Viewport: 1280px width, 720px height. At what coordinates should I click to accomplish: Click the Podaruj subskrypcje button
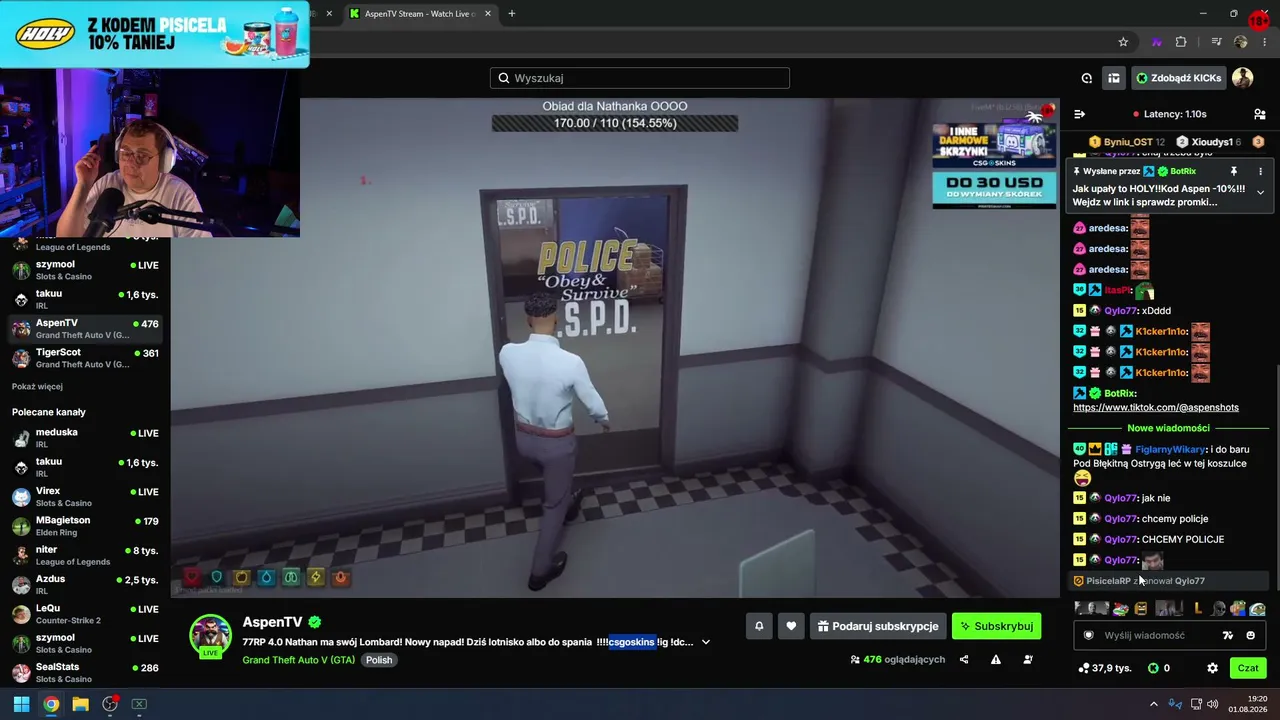[x=876, y=626]
